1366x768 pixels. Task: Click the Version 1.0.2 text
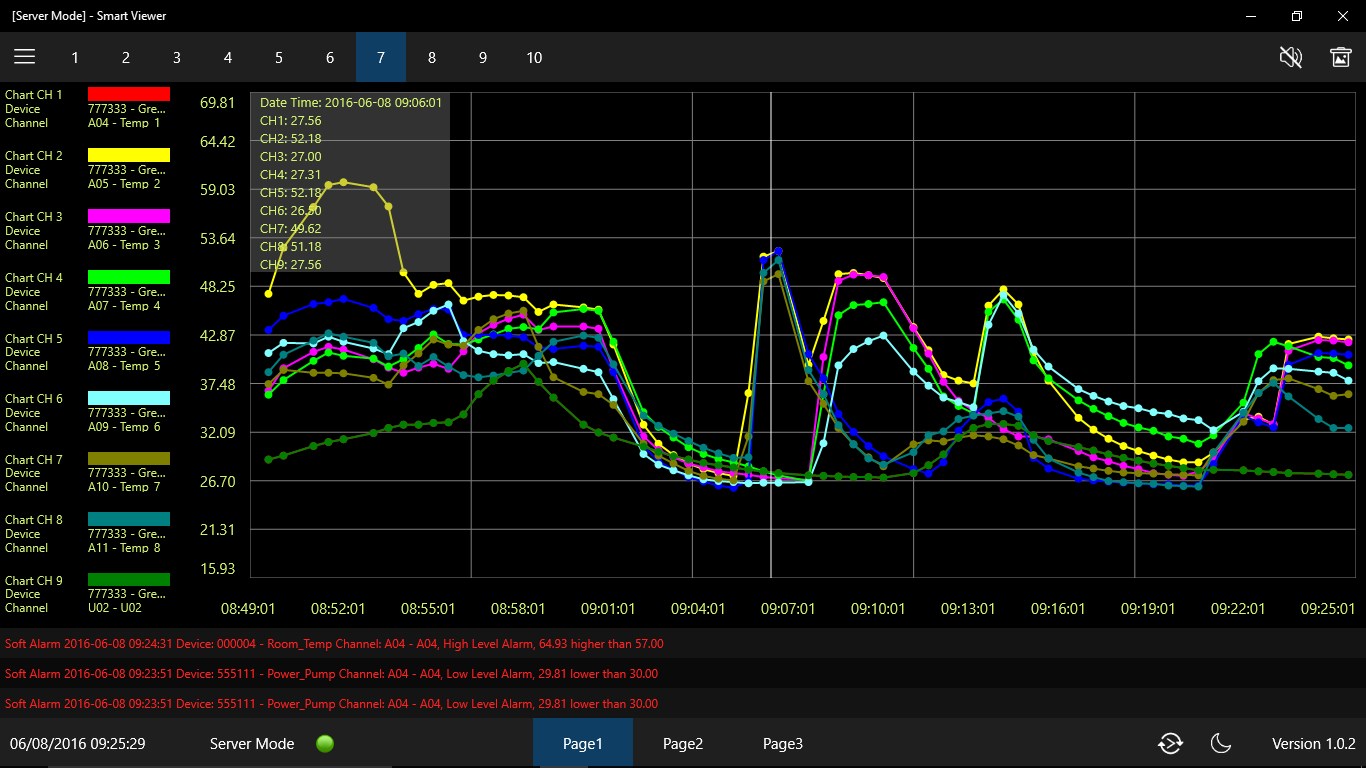(x=1313, y=743)
